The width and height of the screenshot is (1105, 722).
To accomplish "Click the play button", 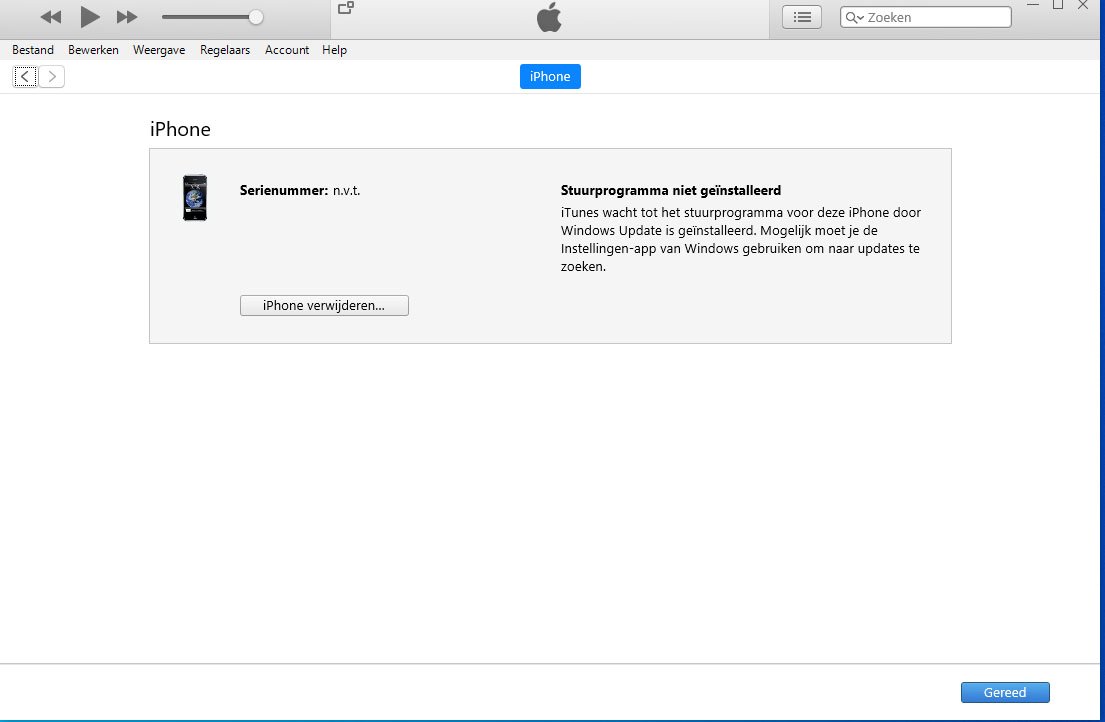I will point(89,17).
